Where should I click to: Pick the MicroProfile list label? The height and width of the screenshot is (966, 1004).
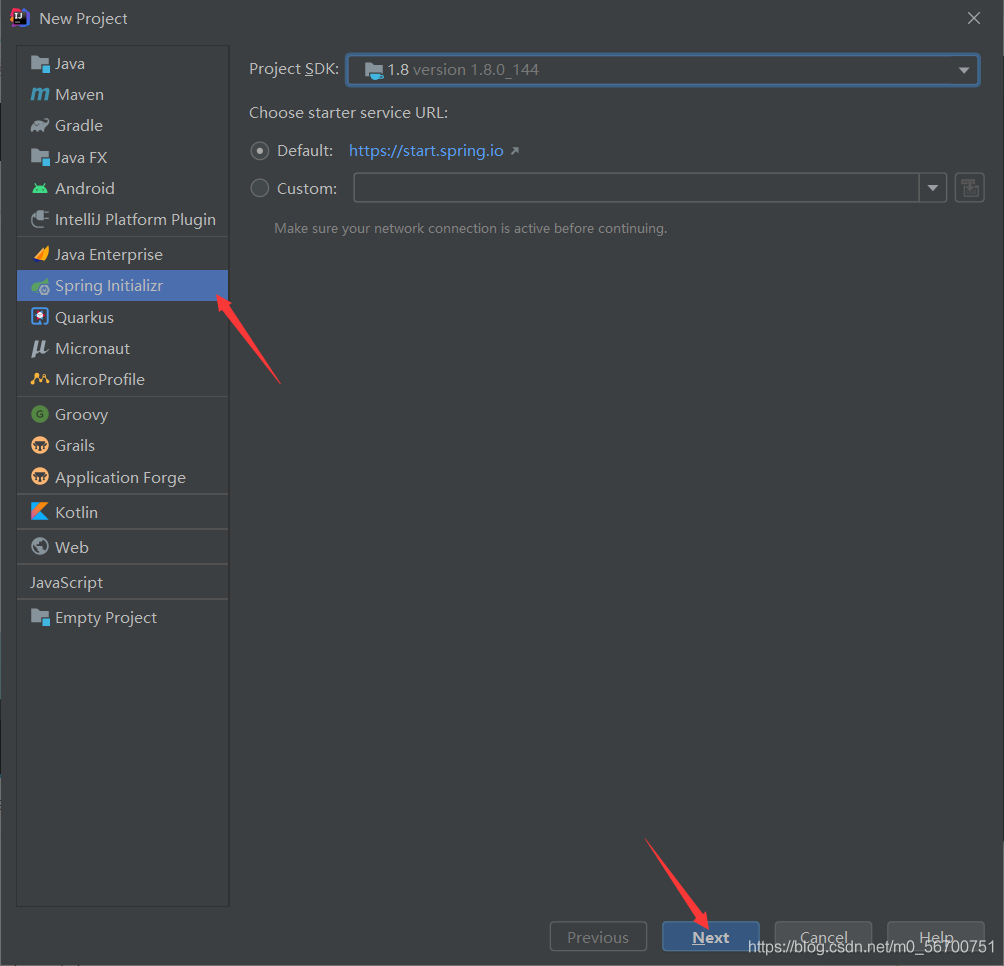100,379
